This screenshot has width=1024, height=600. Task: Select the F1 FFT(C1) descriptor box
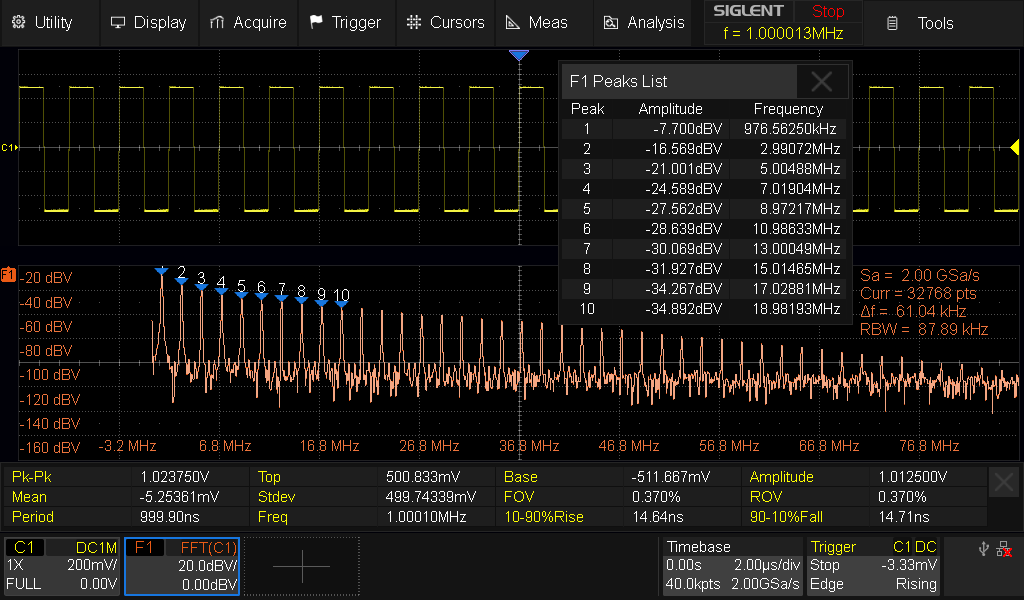[x=182, y=566]
